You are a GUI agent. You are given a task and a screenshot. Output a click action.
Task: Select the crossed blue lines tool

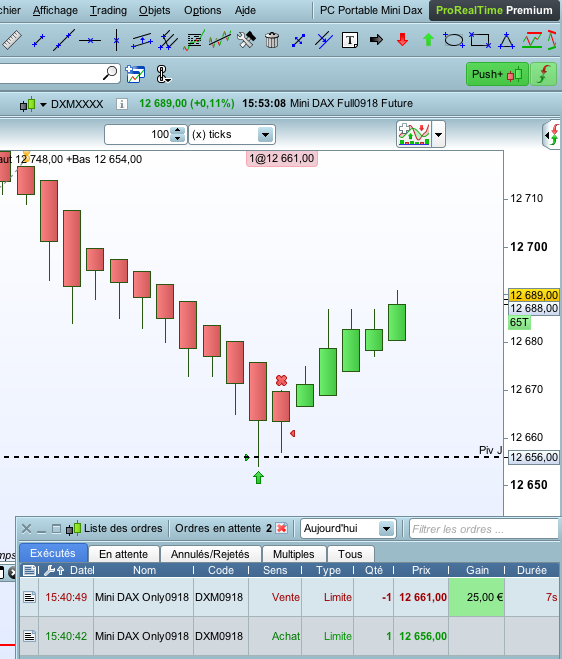(324, 40)
